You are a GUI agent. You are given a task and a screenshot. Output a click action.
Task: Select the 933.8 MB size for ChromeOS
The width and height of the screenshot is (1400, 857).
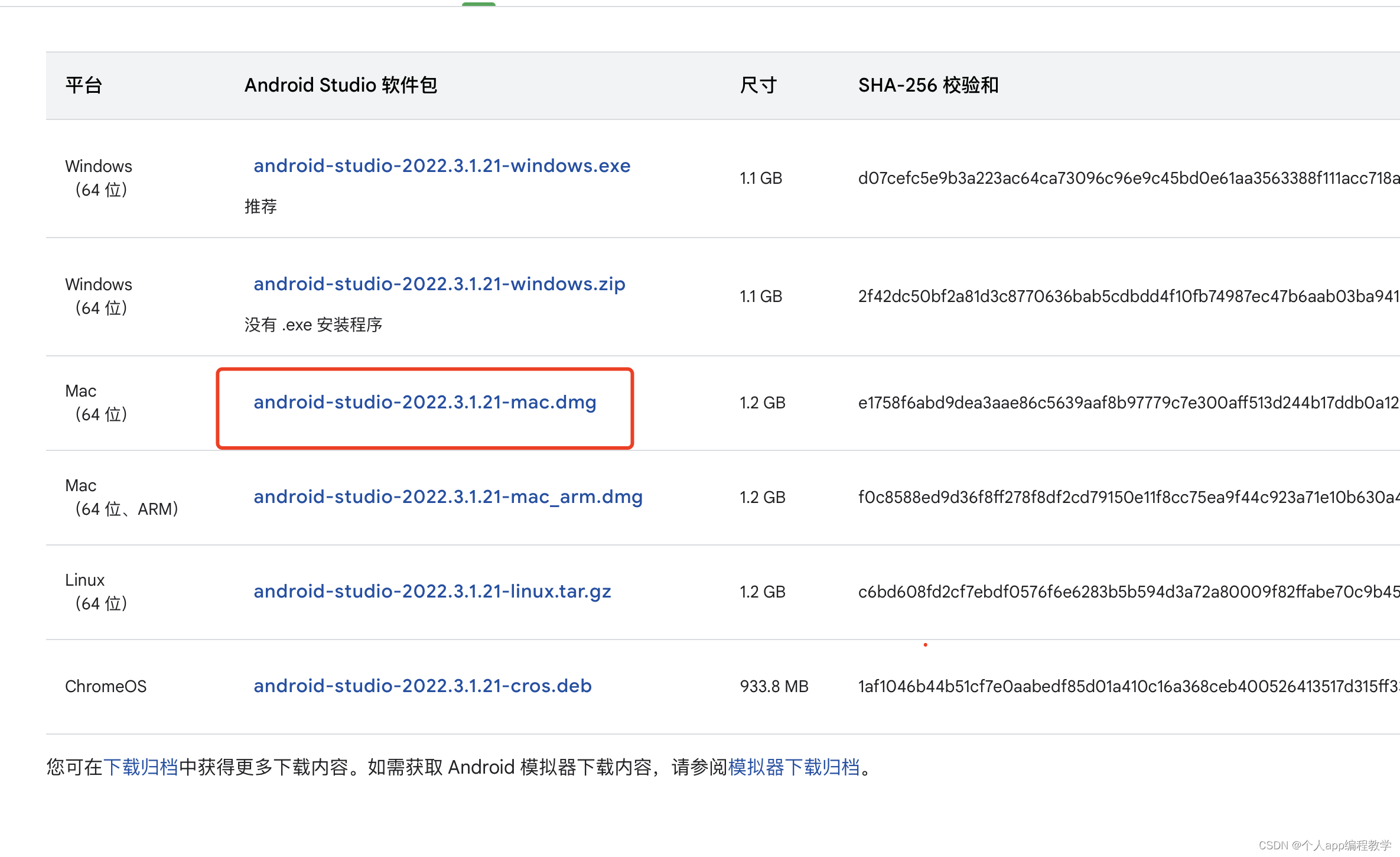tap(774, 686)
